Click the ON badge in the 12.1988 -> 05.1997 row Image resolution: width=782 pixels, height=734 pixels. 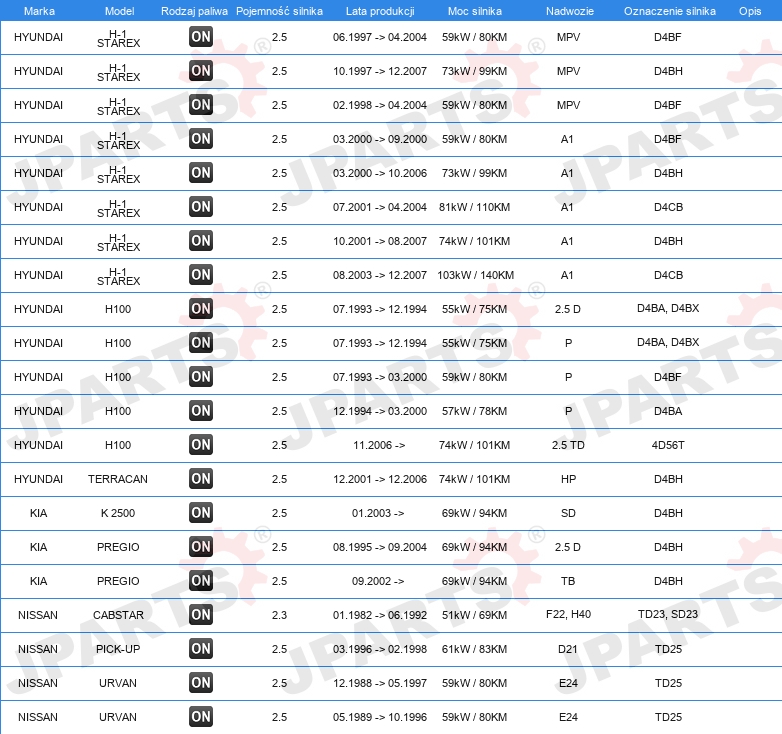point(201,683)
